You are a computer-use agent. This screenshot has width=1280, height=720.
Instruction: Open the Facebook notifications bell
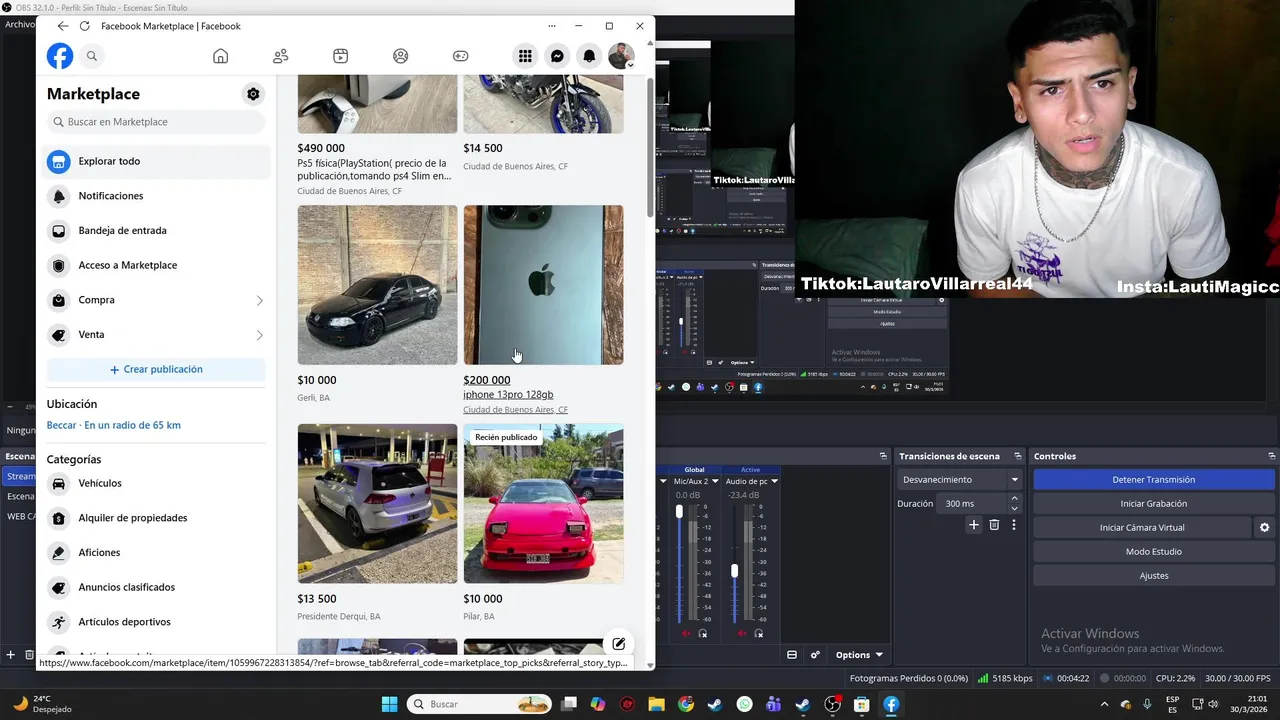point(589,56)
